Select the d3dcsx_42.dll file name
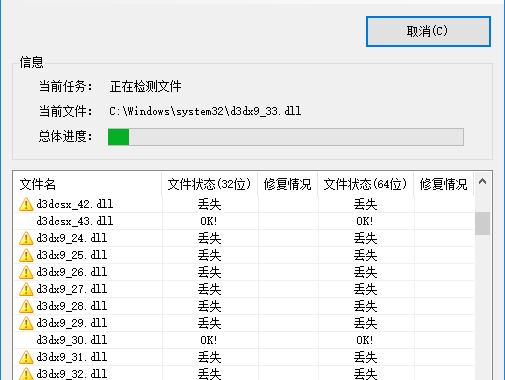505x380 pixels. click(x=75, y=204)
